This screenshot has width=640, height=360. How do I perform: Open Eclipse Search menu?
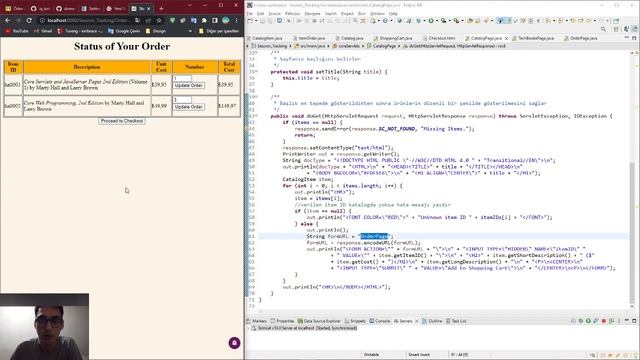331,13
